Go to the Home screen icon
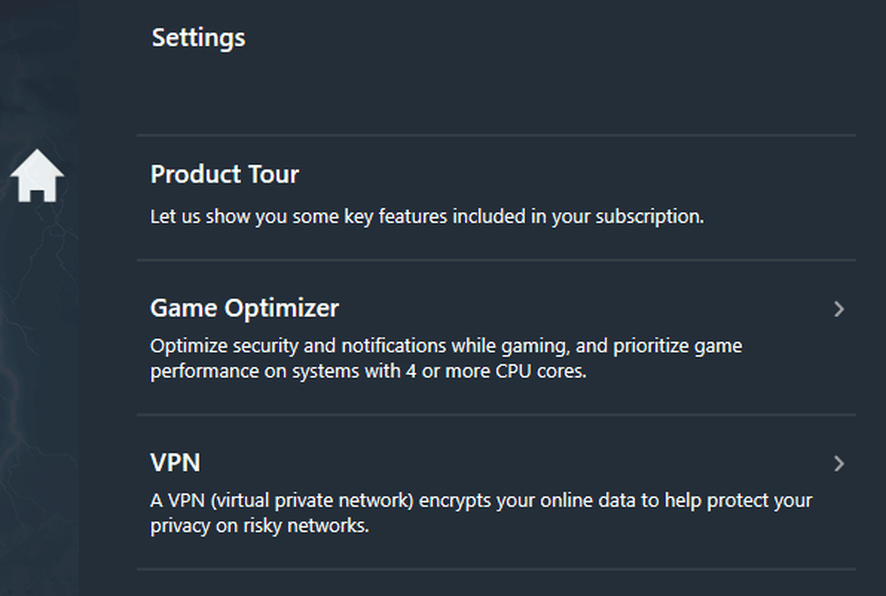Viewport: 886px width, 596px height. [37, 176]
